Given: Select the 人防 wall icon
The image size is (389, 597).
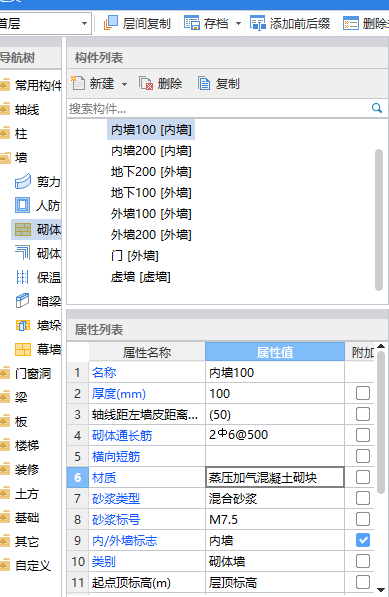Looking at the screenshot, I should click(22, 205).
